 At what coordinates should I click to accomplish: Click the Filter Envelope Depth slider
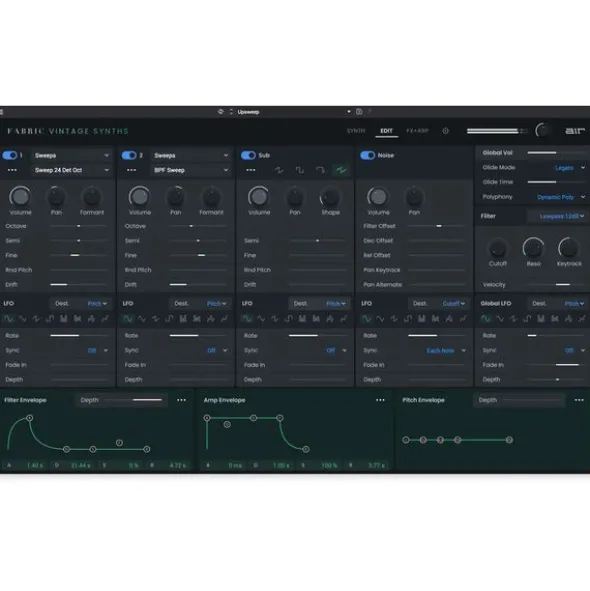pyautogui.click(x=133, y=400)
